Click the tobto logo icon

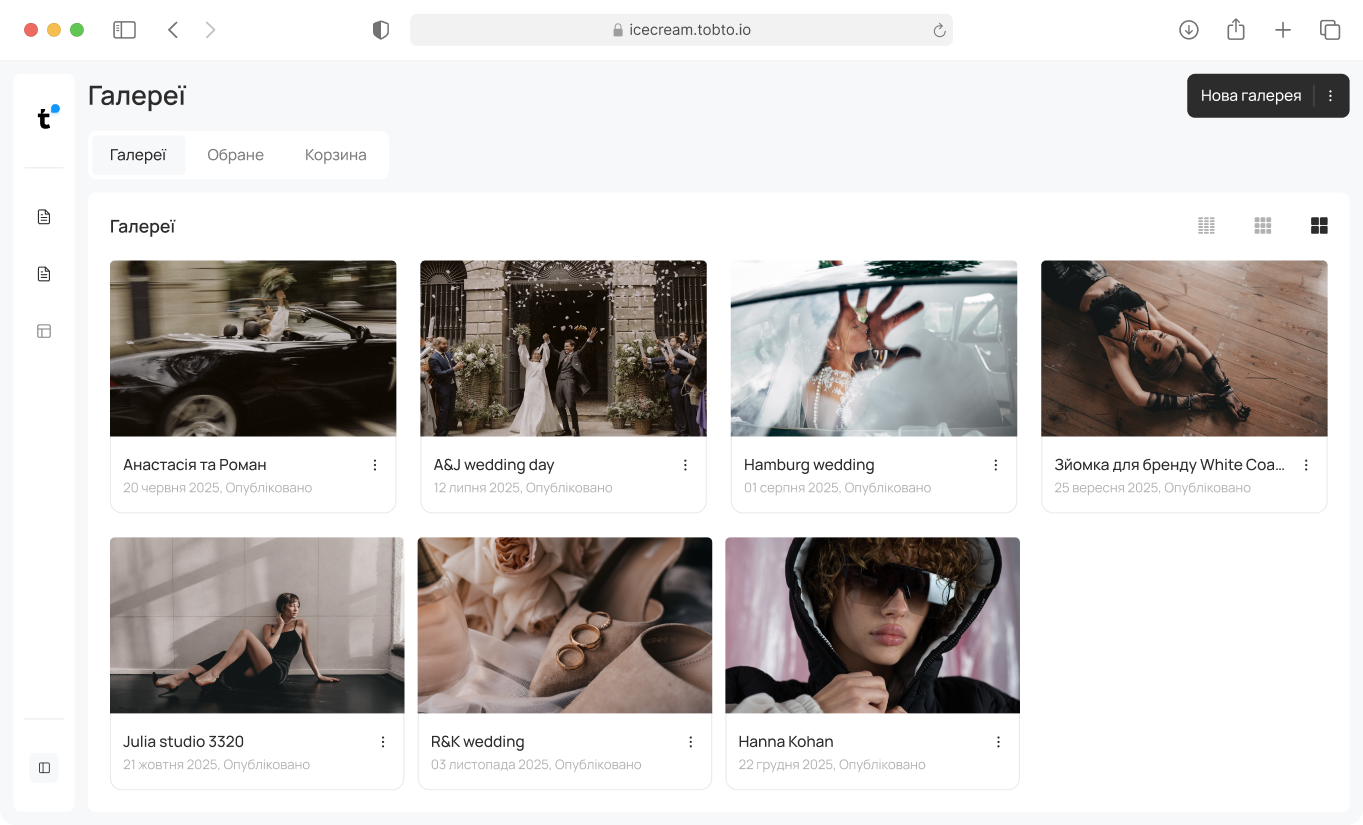pyautogui.click(x=46, y=118)
